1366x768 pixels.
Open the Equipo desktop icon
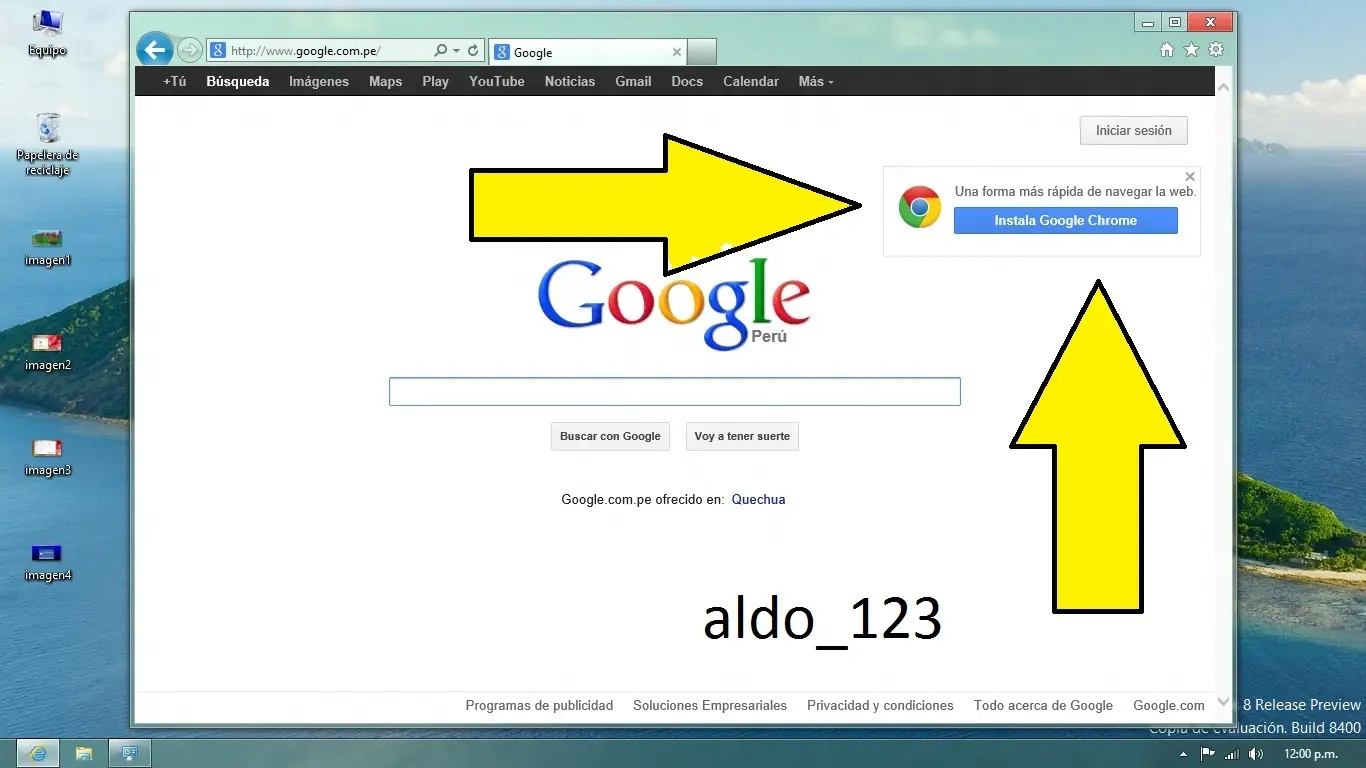(47, 33)
